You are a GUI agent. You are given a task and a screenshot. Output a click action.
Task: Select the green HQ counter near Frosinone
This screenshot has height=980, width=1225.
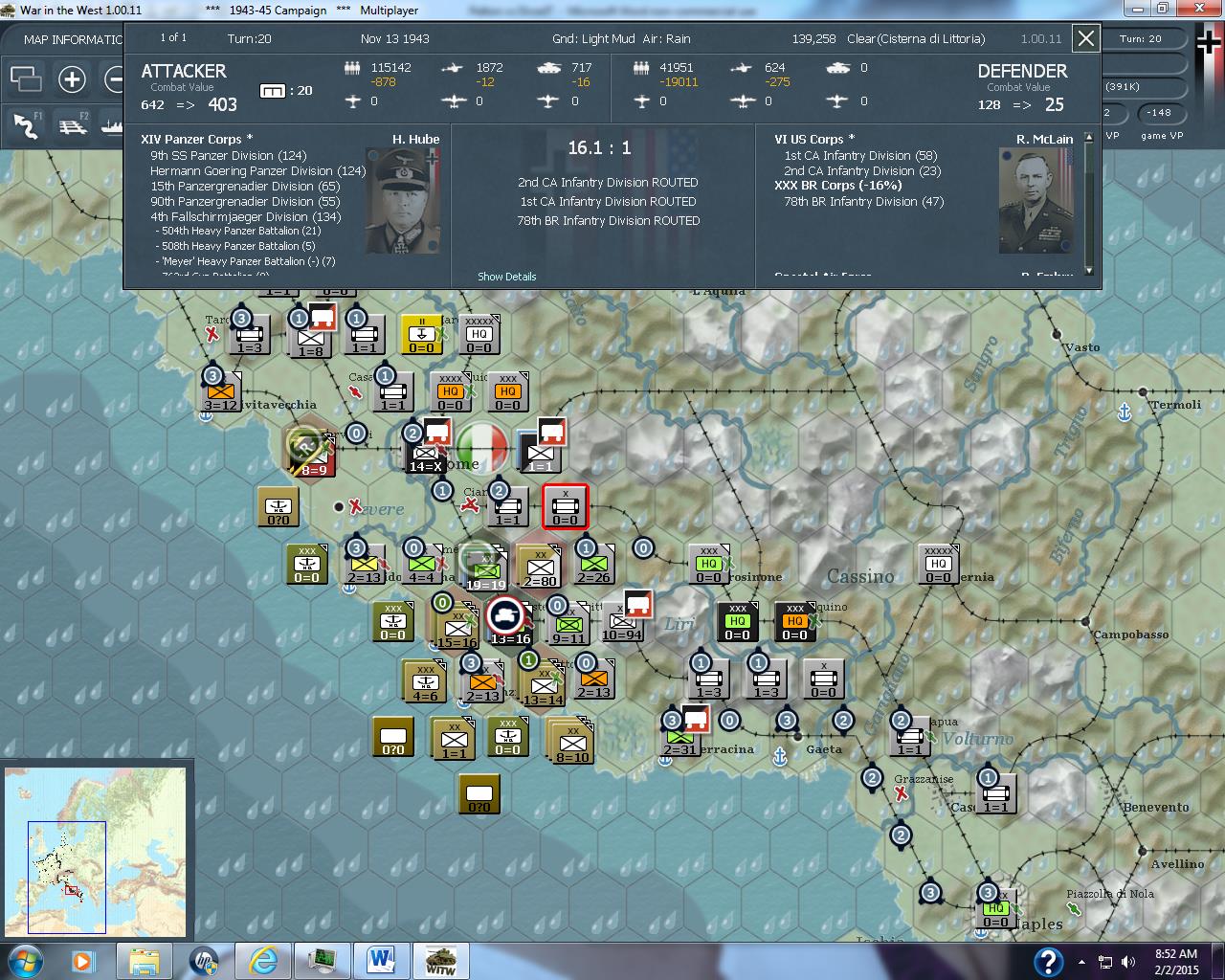pyautogui.click(x=708, y=564)
